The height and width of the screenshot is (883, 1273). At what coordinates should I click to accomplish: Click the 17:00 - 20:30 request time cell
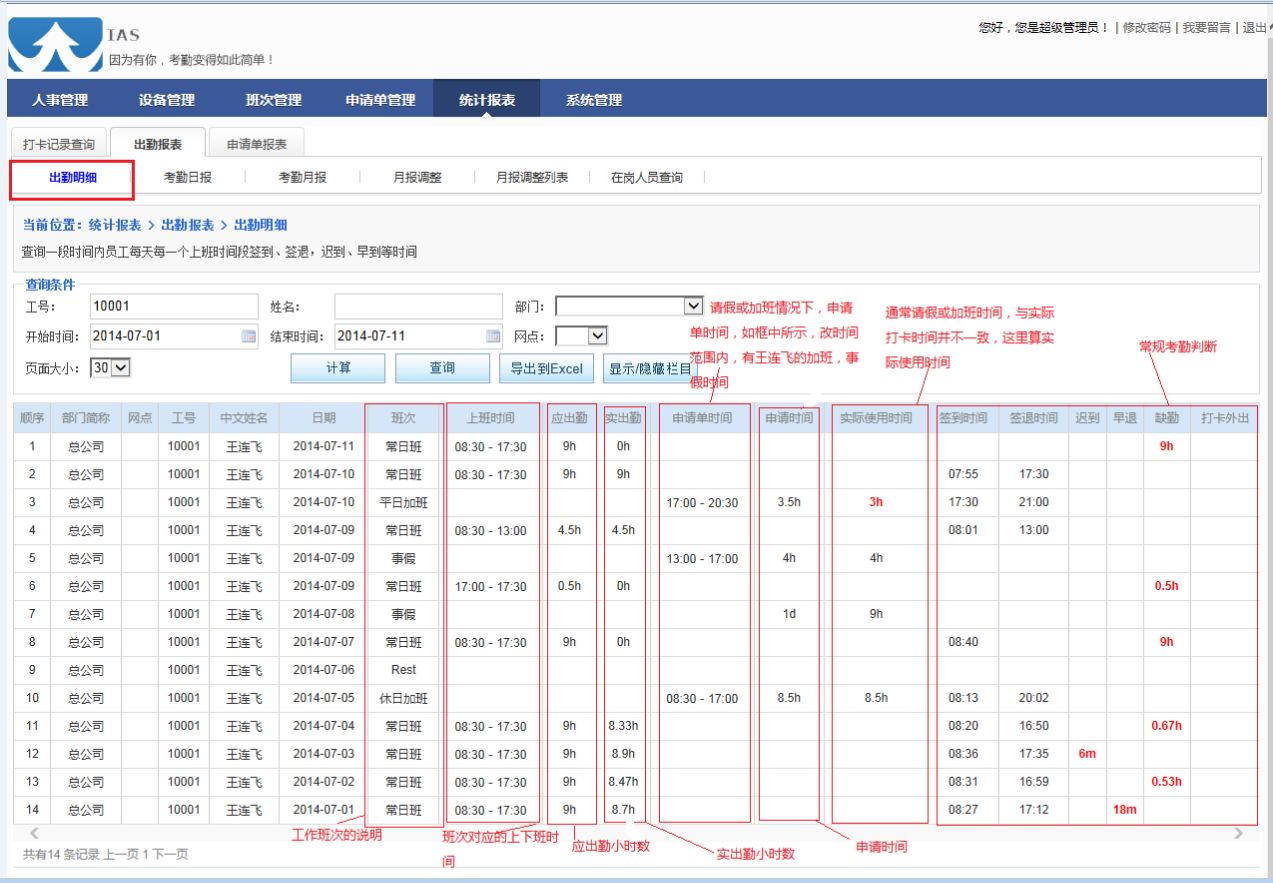[x=702, y=502]
